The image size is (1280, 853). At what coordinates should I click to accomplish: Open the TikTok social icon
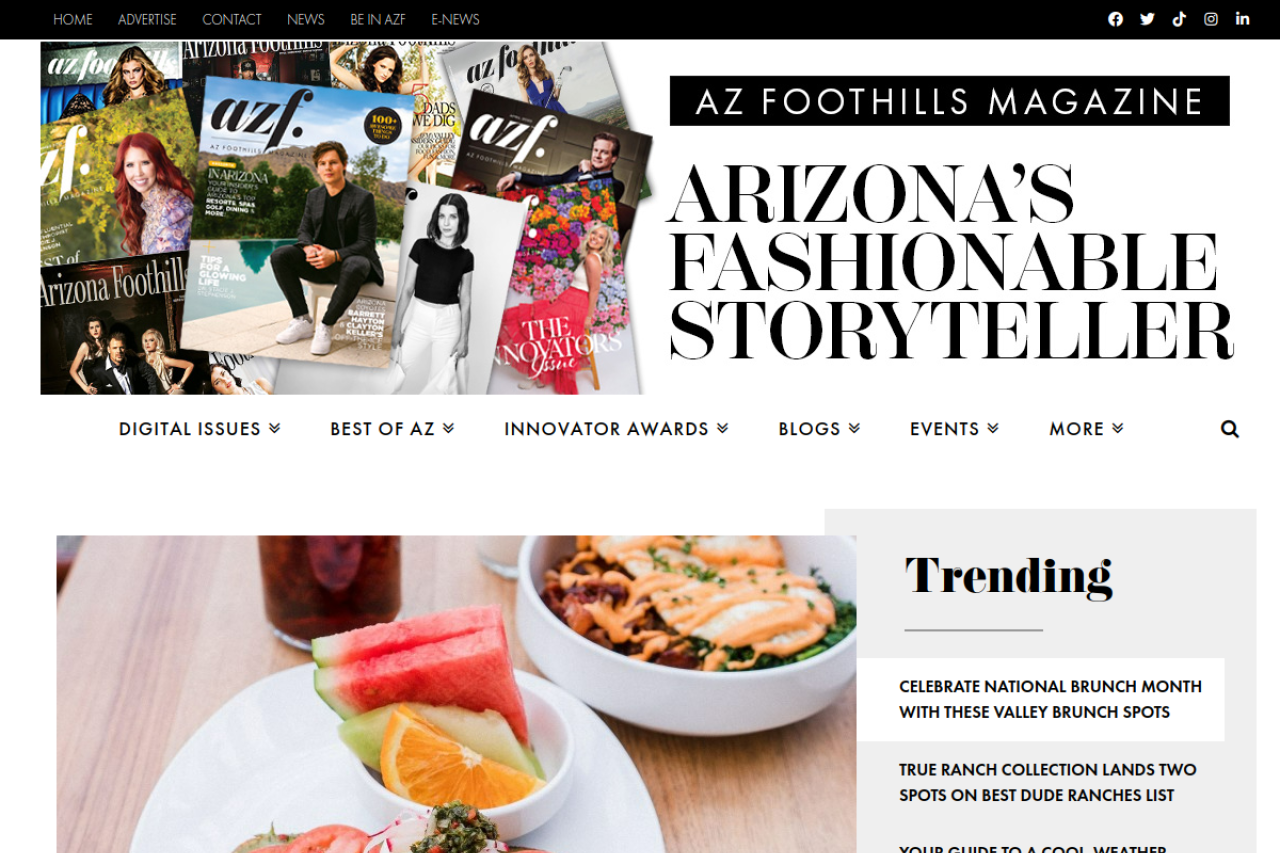click(x=1179, y=19)
